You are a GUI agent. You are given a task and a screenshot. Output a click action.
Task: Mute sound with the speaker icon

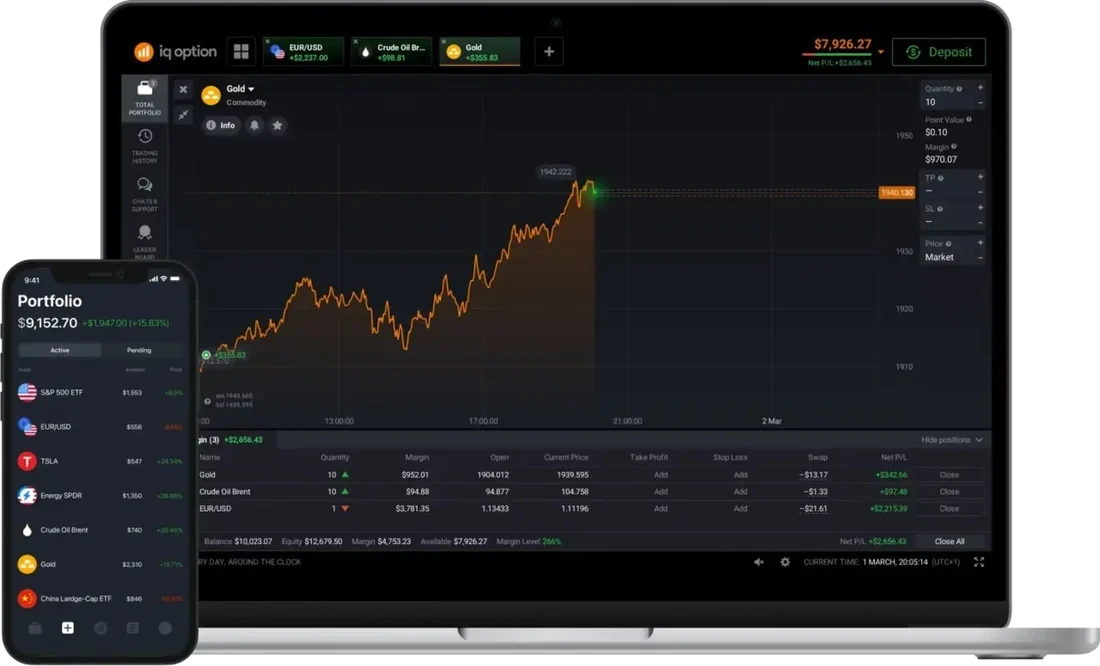(759, 561)
